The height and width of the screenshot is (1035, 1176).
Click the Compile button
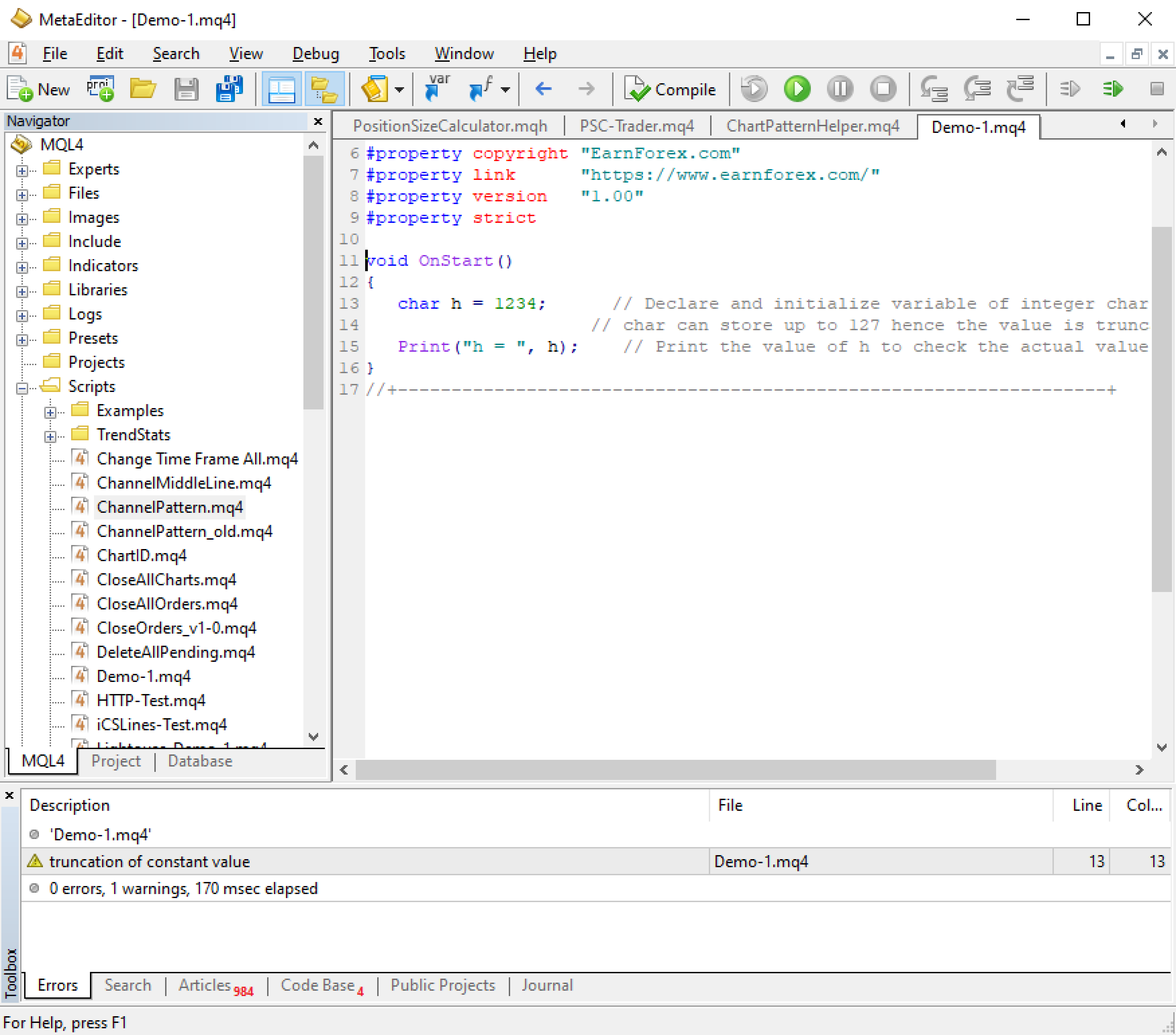[670, 89]
